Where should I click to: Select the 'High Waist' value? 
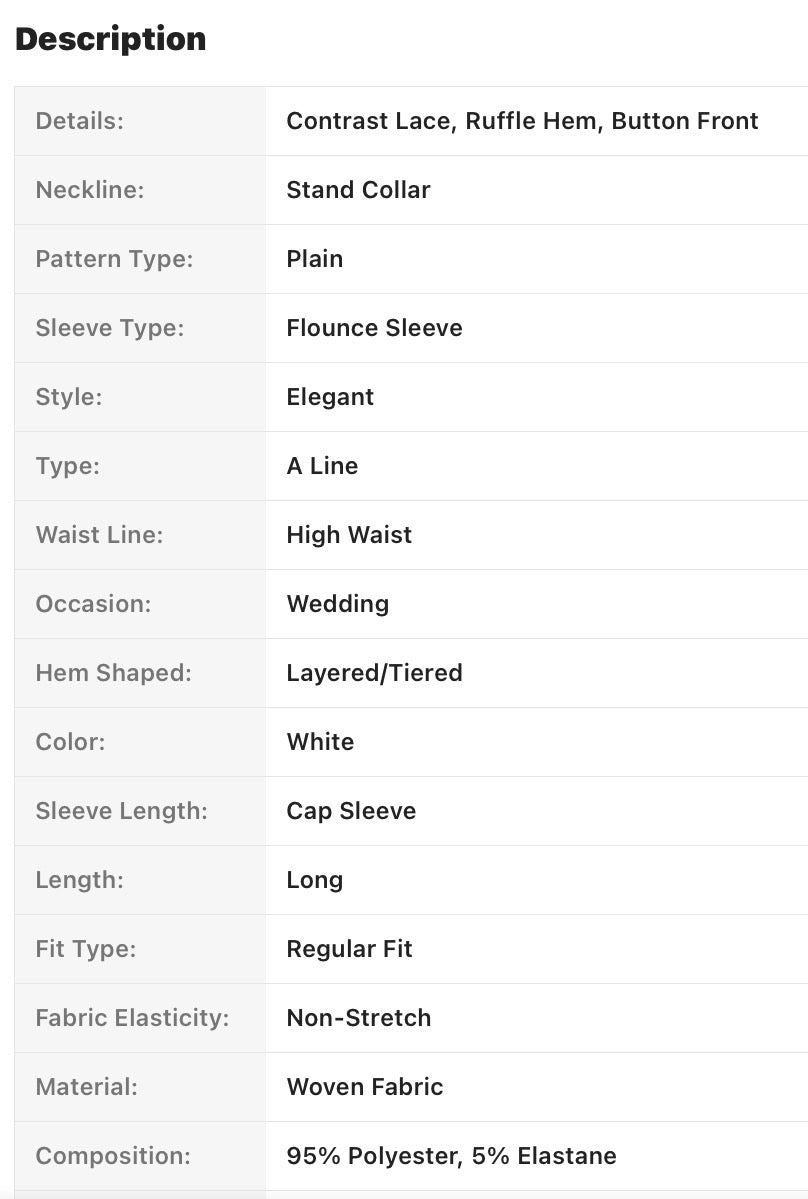pyautogui.click(x=349, y=535)
